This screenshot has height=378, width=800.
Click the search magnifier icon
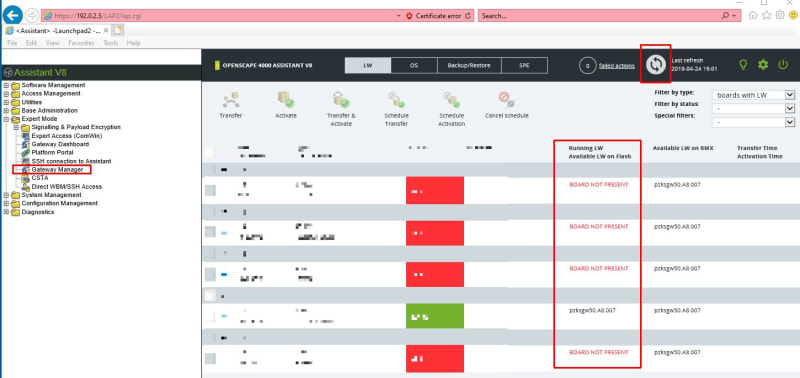726,16
